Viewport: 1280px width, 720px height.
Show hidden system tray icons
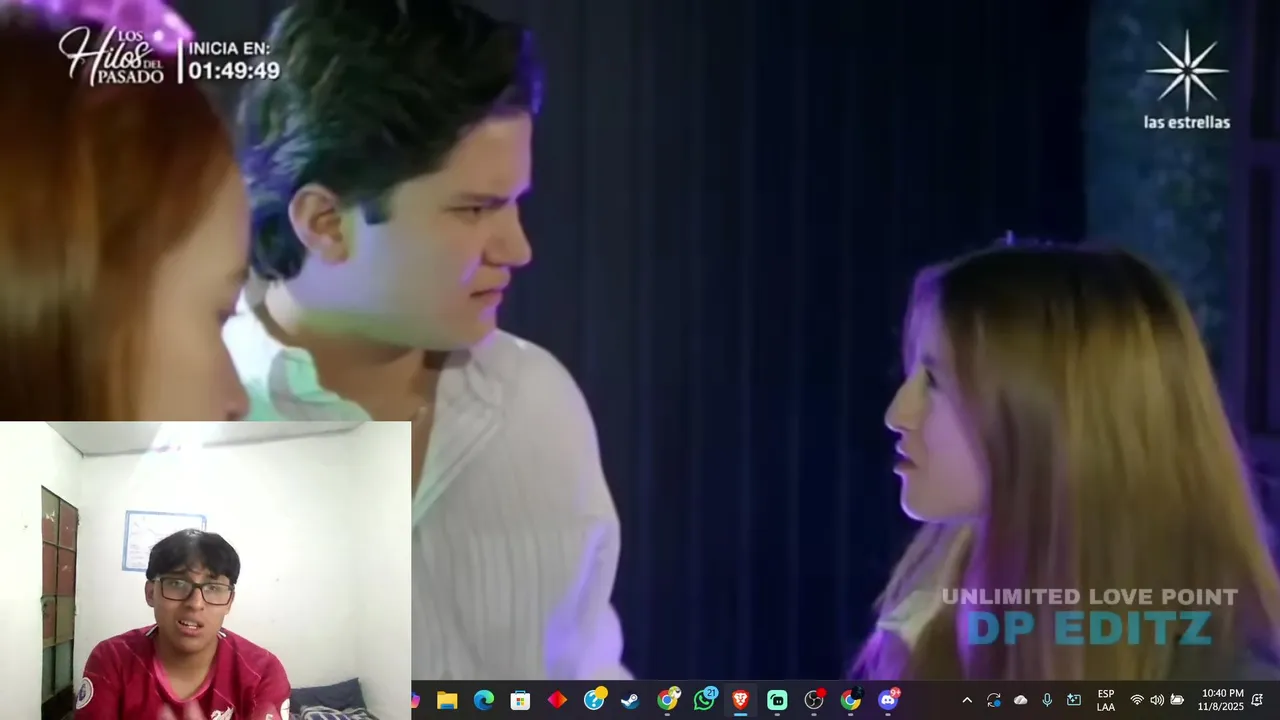click(967, 700)
